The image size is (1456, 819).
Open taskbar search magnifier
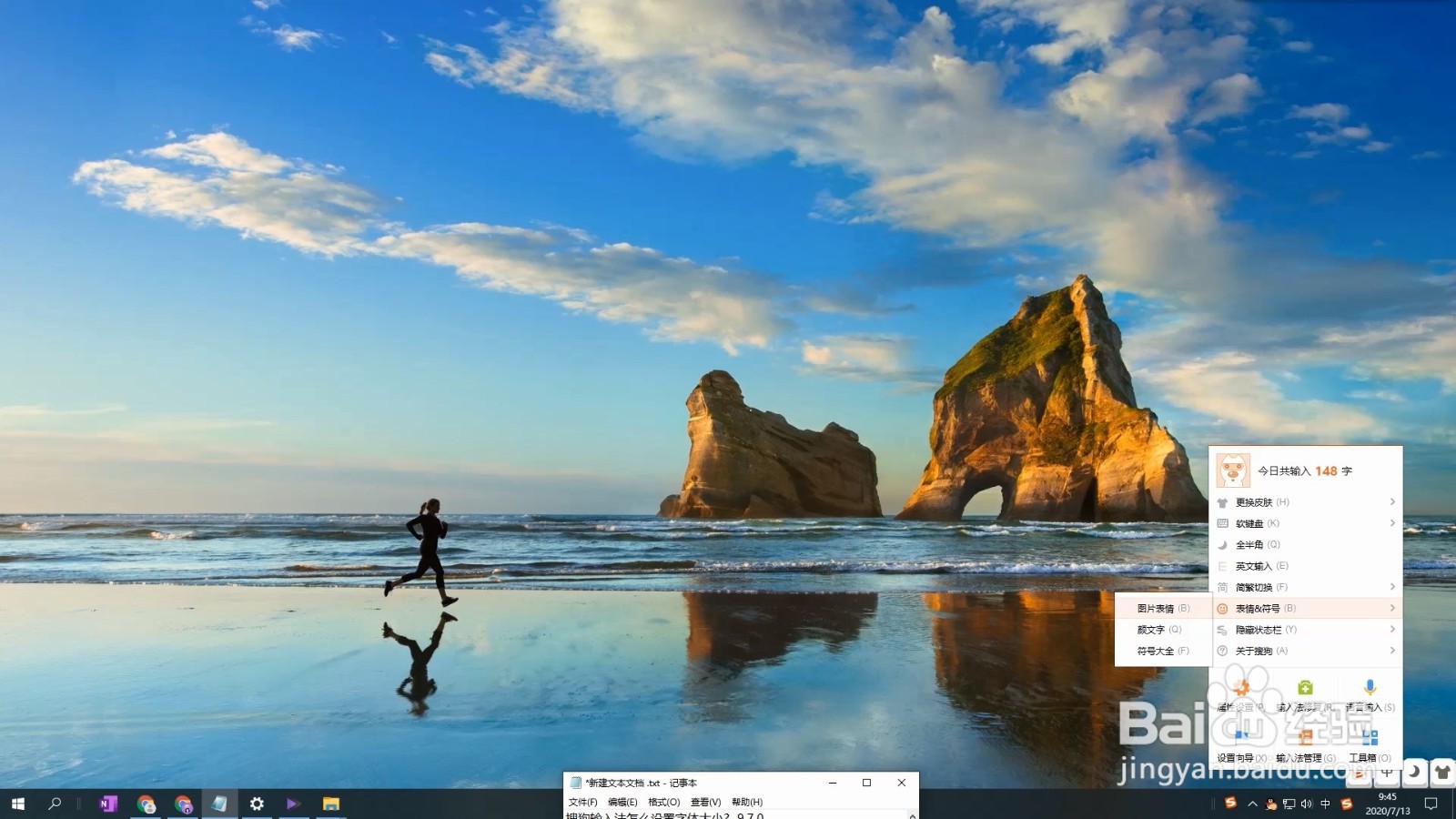click(55, 804)
